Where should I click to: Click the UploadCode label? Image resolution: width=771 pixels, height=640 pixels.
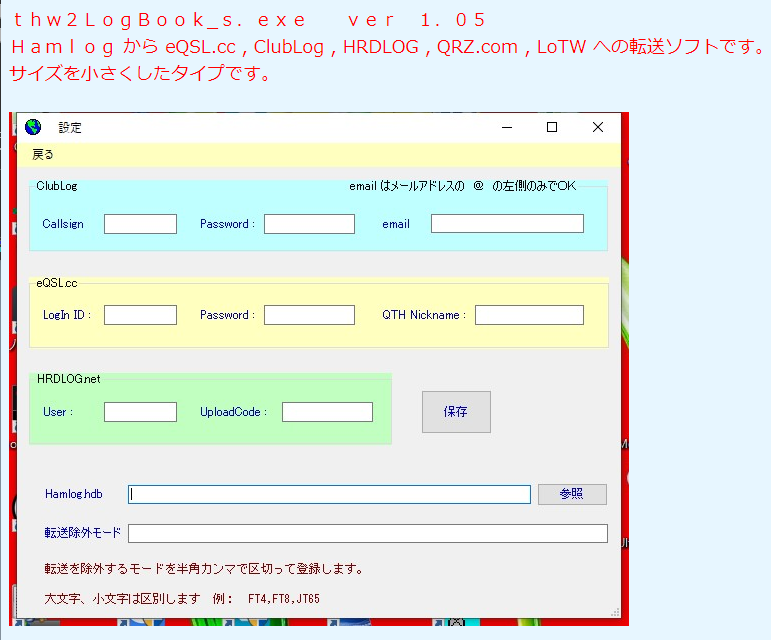point(233,412)
